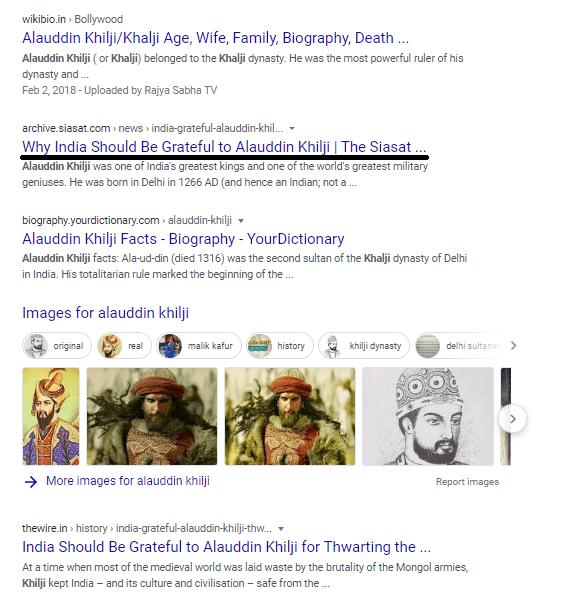Click the next arrow on image carousel
Image resolution: width=565 pixels, height=598 pixels.
click(513, 419)
